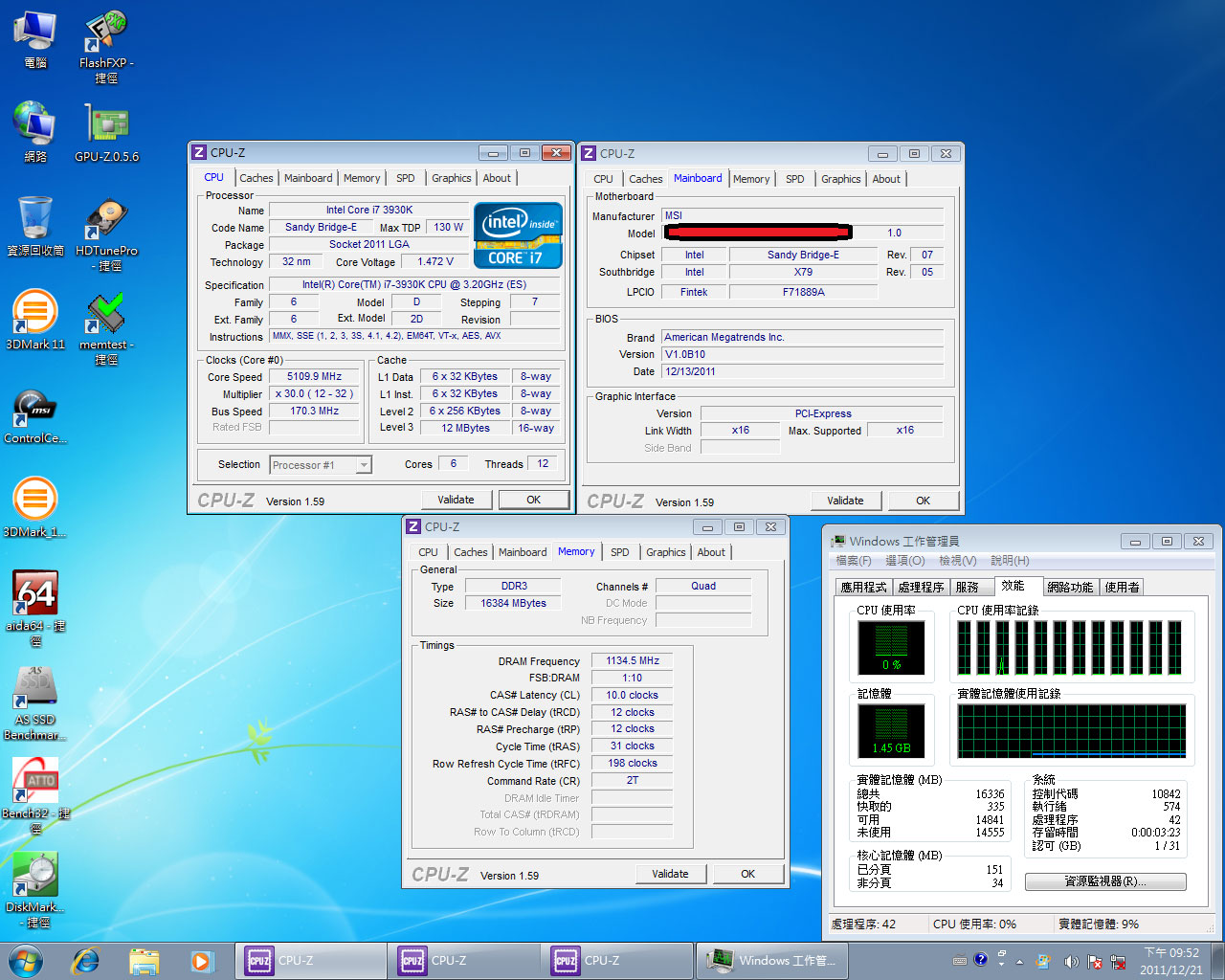Click the Core Speed value field

coord(314,377)
